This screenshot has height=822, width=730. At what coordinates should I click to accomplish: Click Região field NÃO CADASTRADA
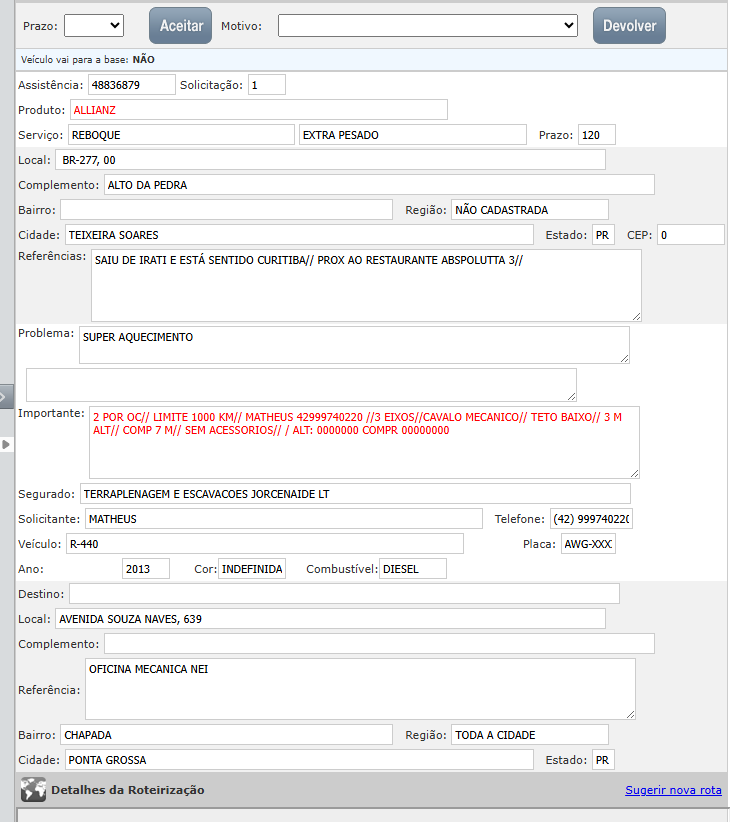(530, 210)
